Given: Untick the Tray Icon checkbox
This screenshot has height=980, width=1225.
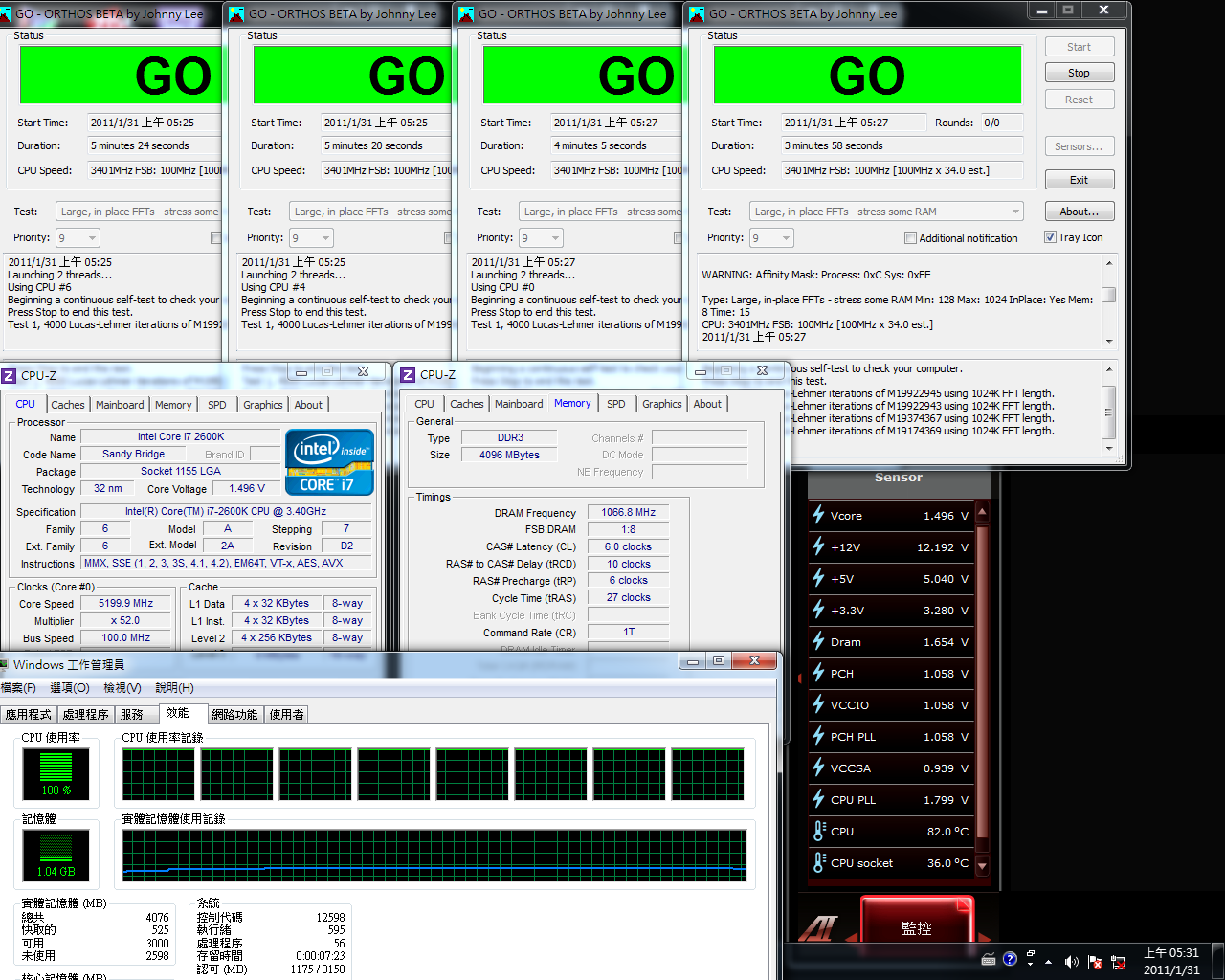Looking at the screenshot, I should pyautogui.click(x=1050, y=237).
